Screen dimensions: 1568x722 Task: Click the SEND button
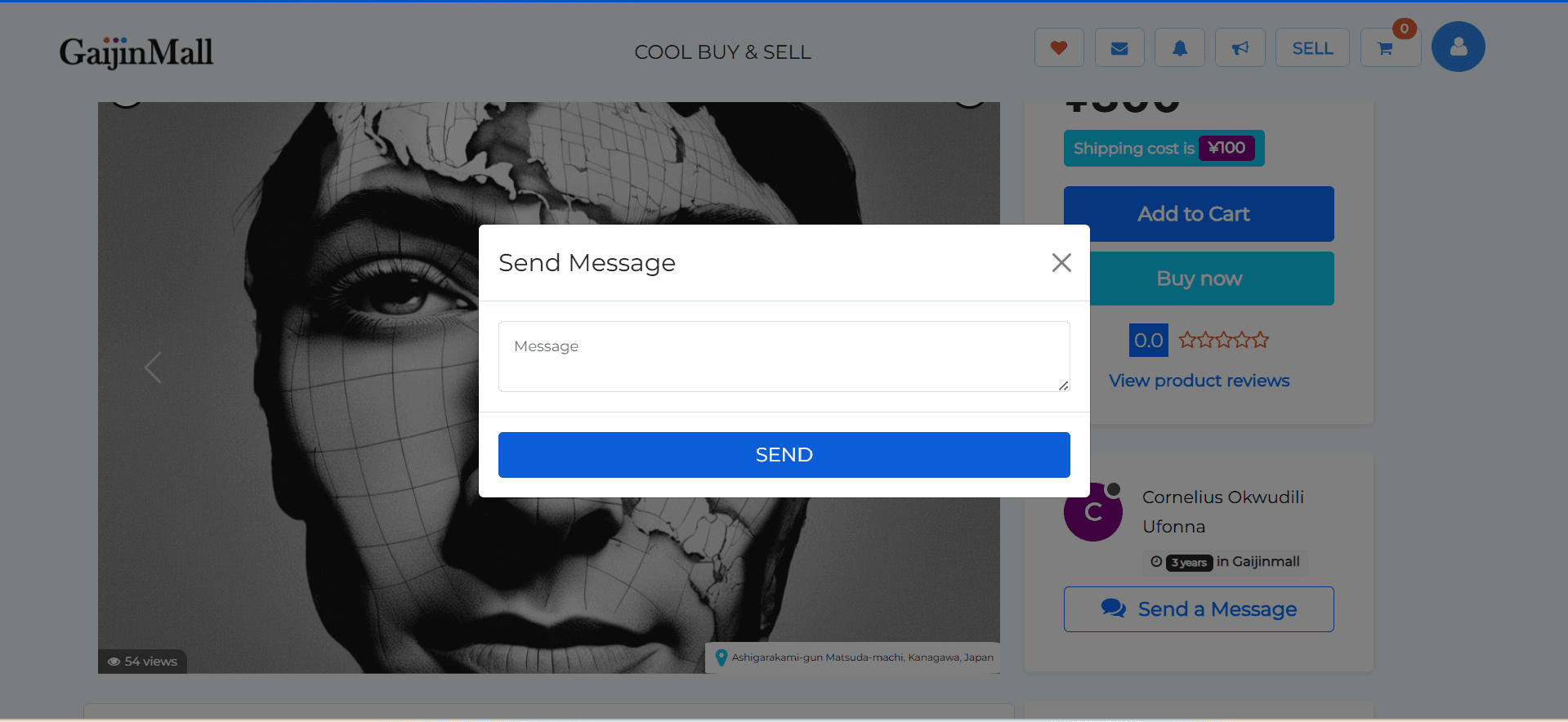click(x=784, y=455)
